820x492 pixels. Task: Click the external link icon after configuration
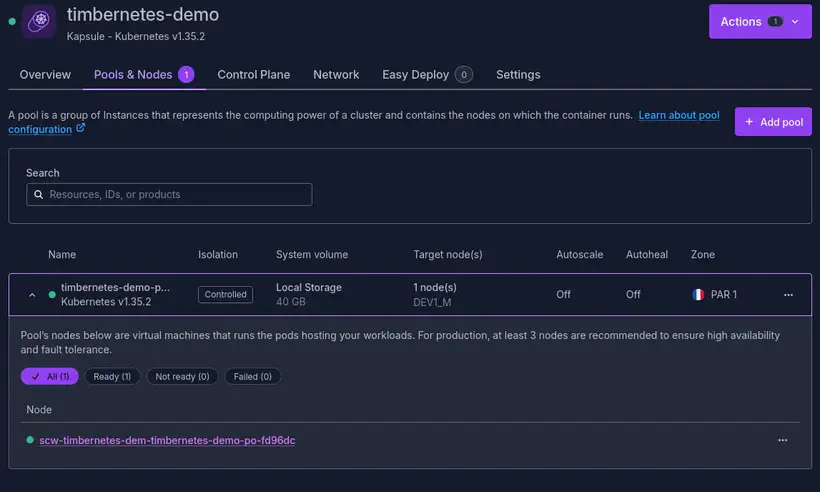click(81, 128)
